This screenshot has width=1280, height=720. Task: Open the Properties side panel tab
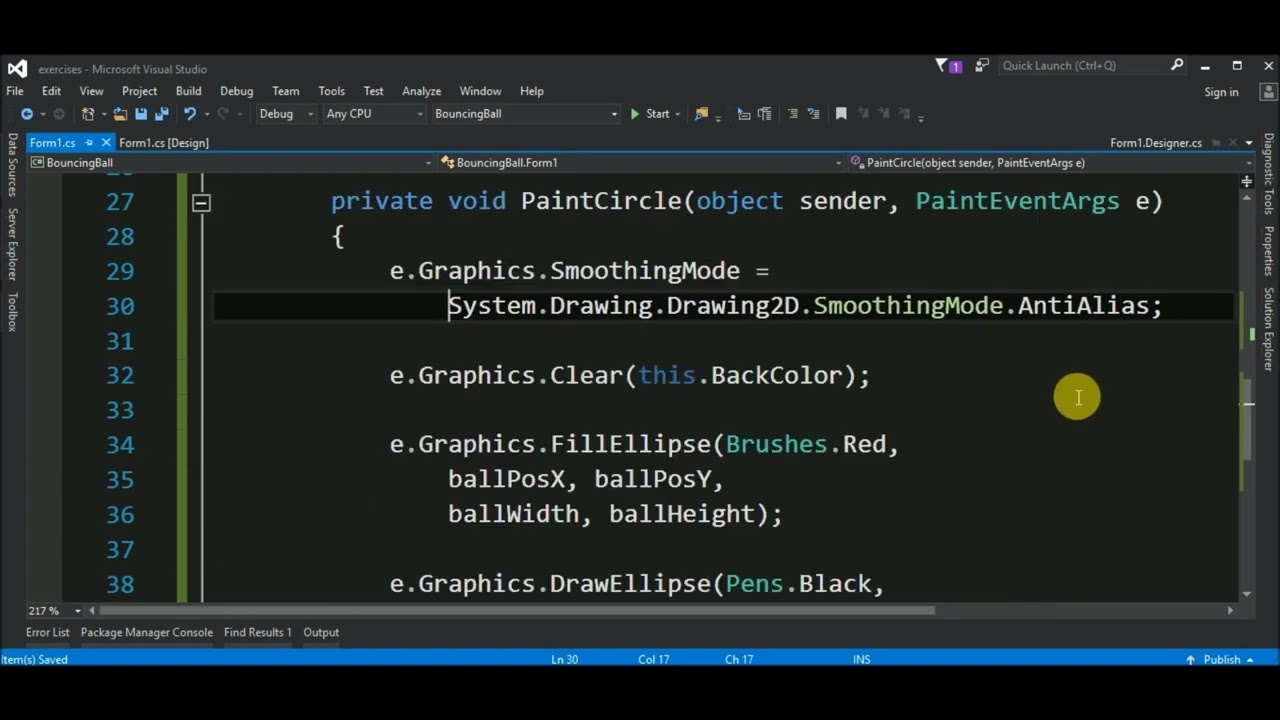(1268, 252)
